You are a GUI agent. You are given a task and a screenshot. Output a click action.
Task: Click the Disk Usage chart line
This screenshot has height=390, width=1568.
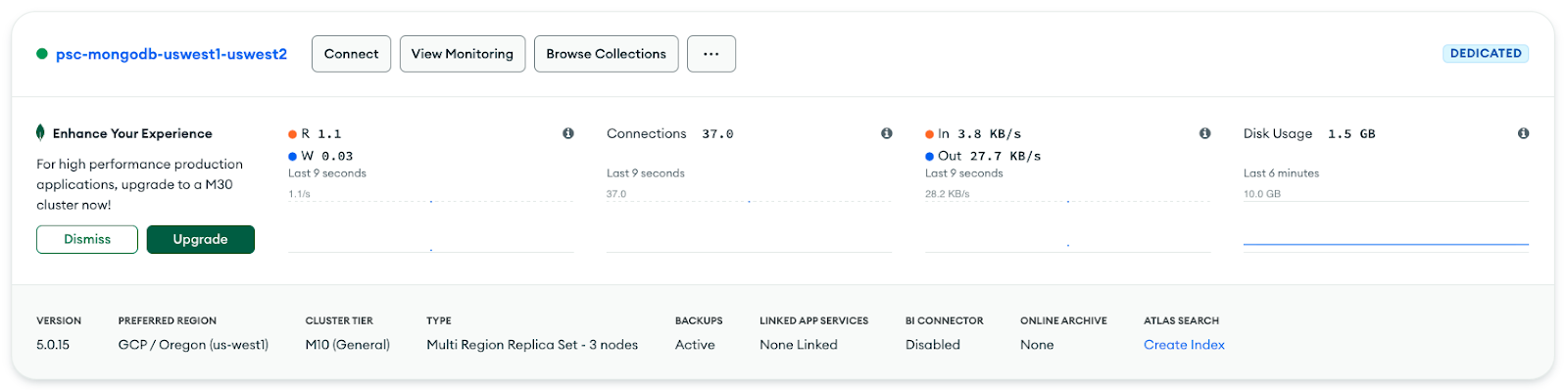tap(1386, 243)
